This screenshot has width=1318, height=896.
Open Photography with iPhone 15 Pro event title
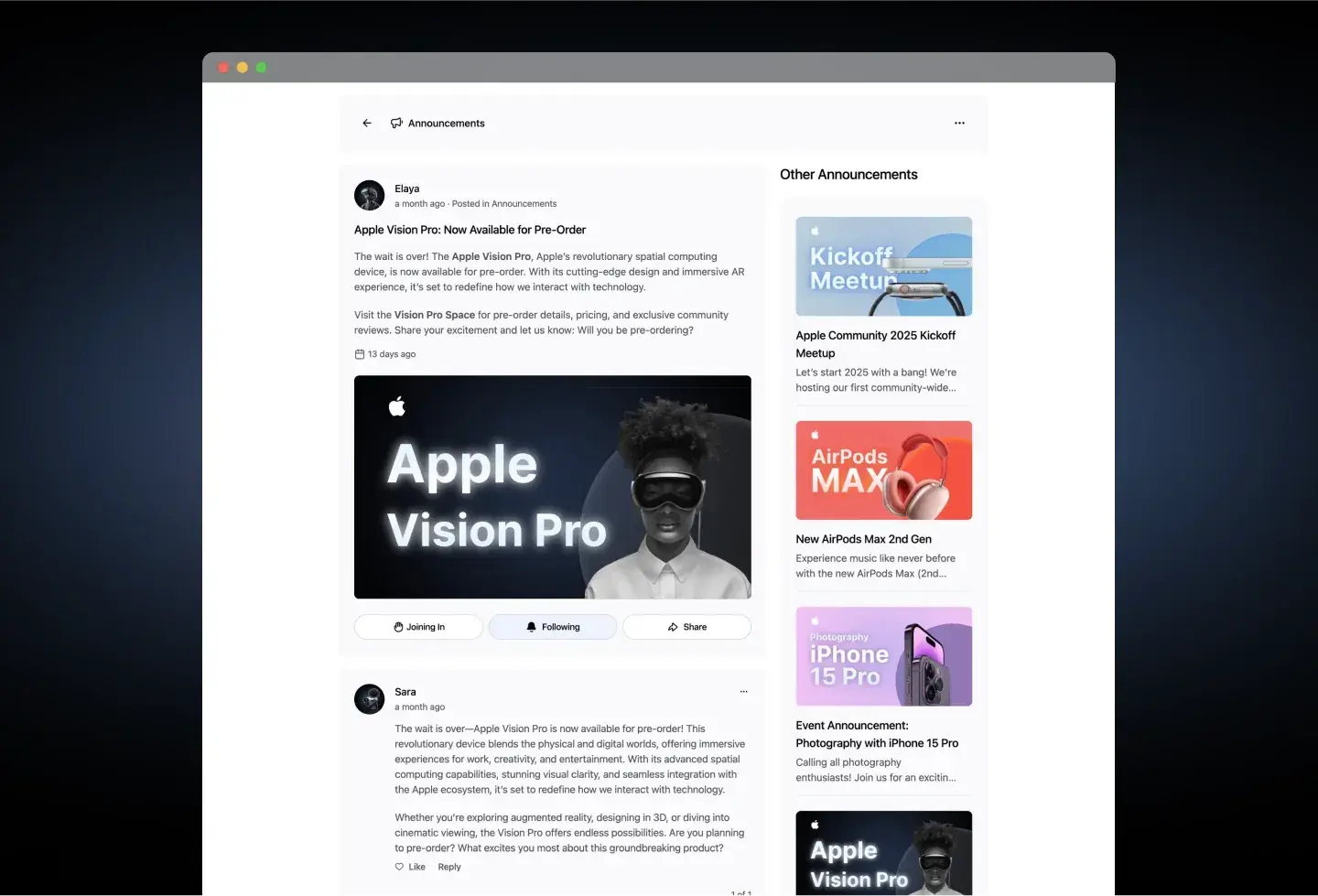(x=877, y=734)
